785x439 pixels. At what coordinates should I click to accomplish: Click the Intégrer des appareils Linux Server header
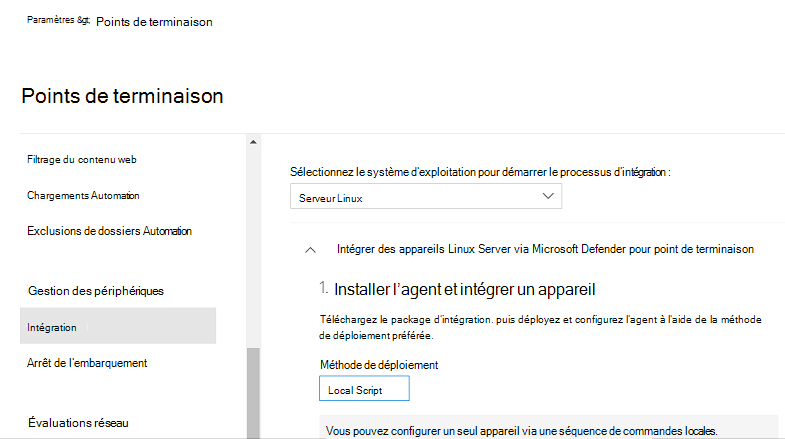[545, 249]
